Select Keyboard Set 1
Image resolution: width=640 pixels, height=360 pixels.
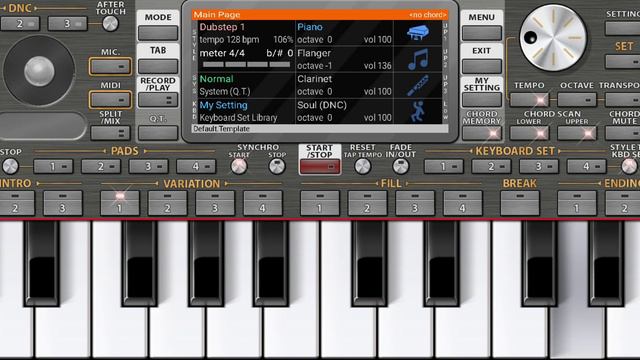444,167
